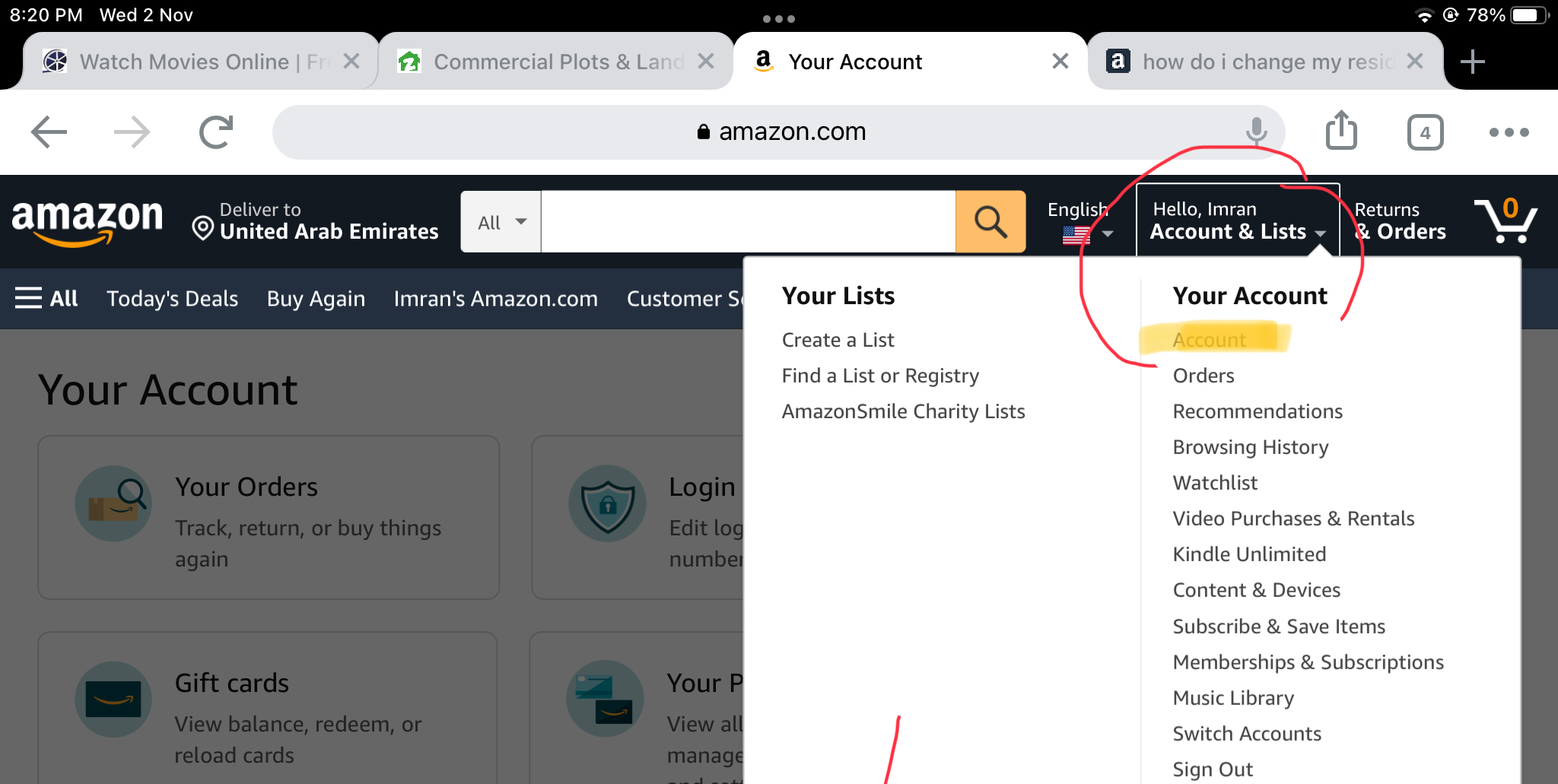The image size is (1558, 784).
Task: Click the orange search magnifier
Action: [x=990, y=221]
